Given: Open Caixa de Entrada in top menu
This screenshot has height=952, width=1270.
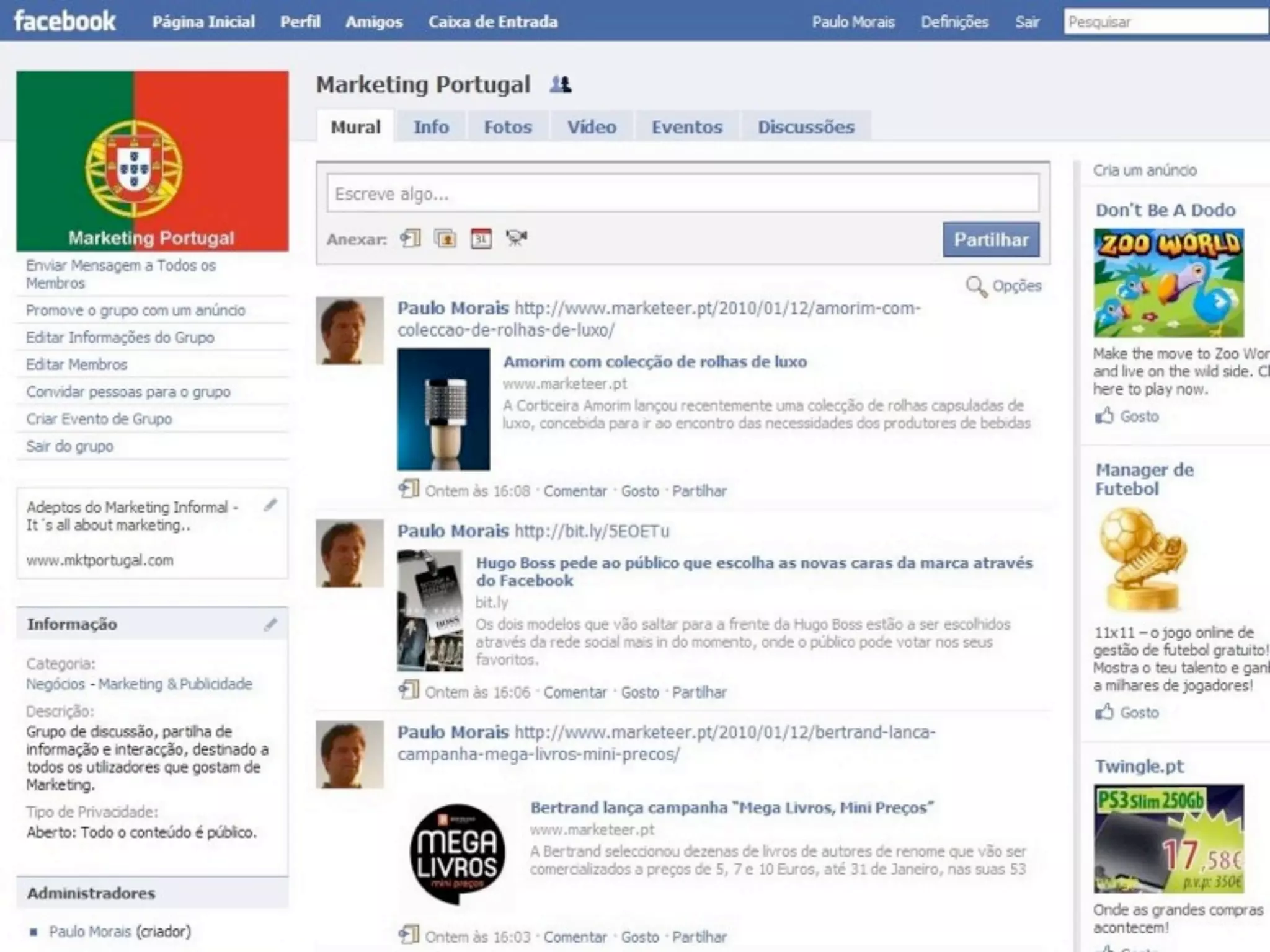Looking at the screenshot, I should [492, 22].
